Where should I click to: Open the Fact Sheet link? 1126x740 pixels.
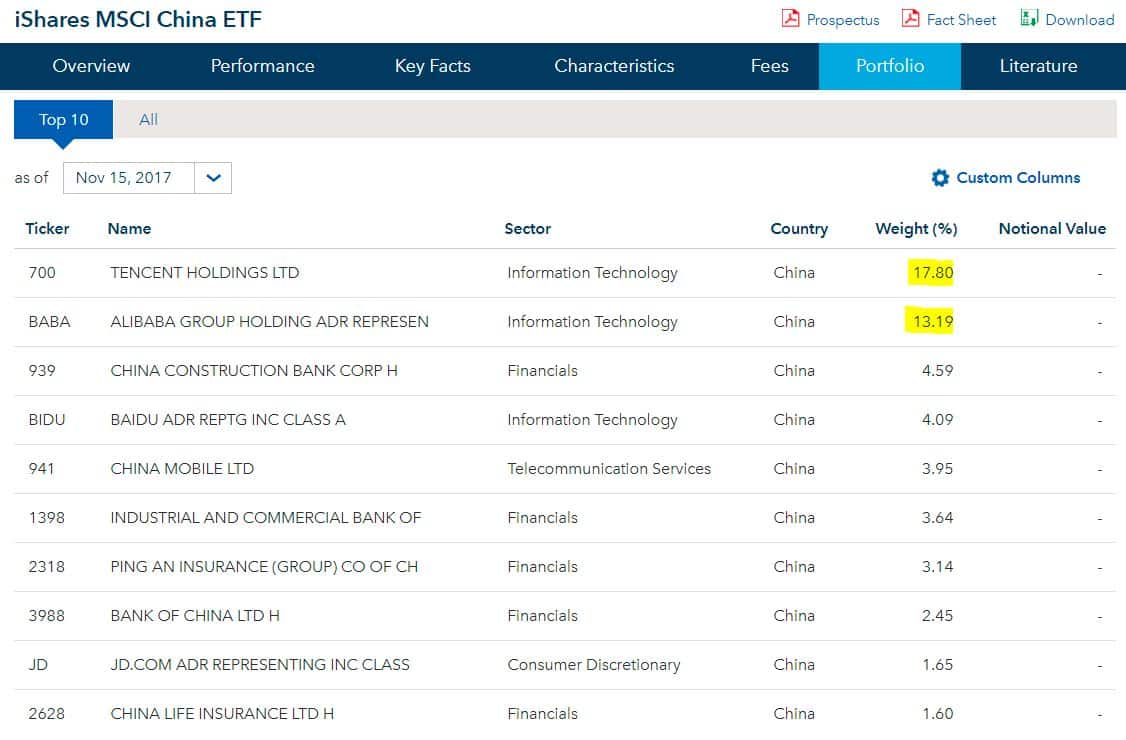[962, 20]
